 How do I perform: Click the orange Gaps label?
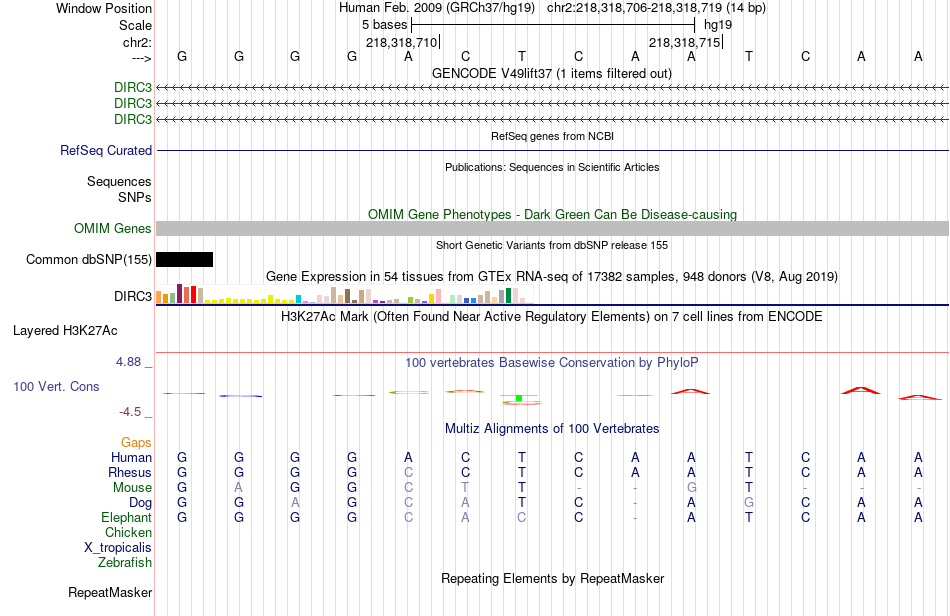pyautogui.click(x=136, y=442)
